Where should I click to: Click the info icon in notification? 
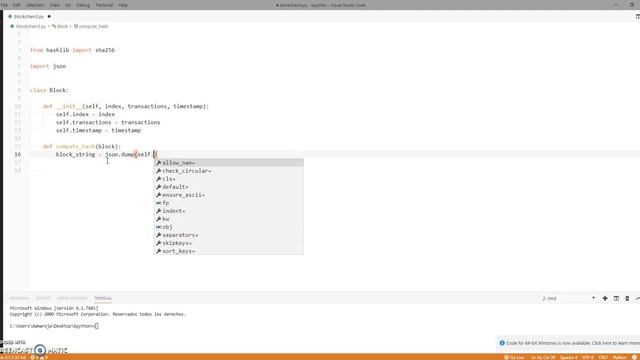click(x=502, y=343)
